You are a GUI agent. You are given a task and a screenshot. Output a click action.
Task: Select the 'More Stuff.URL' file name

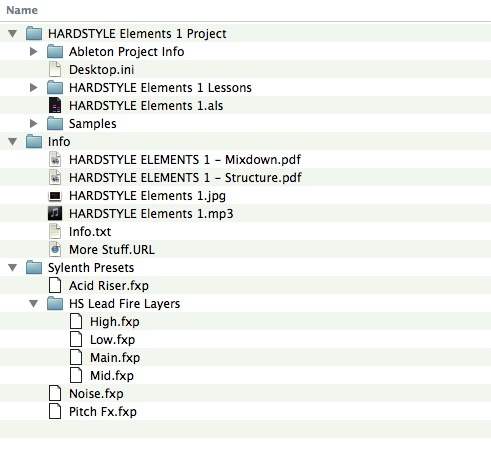pos(112,250)
